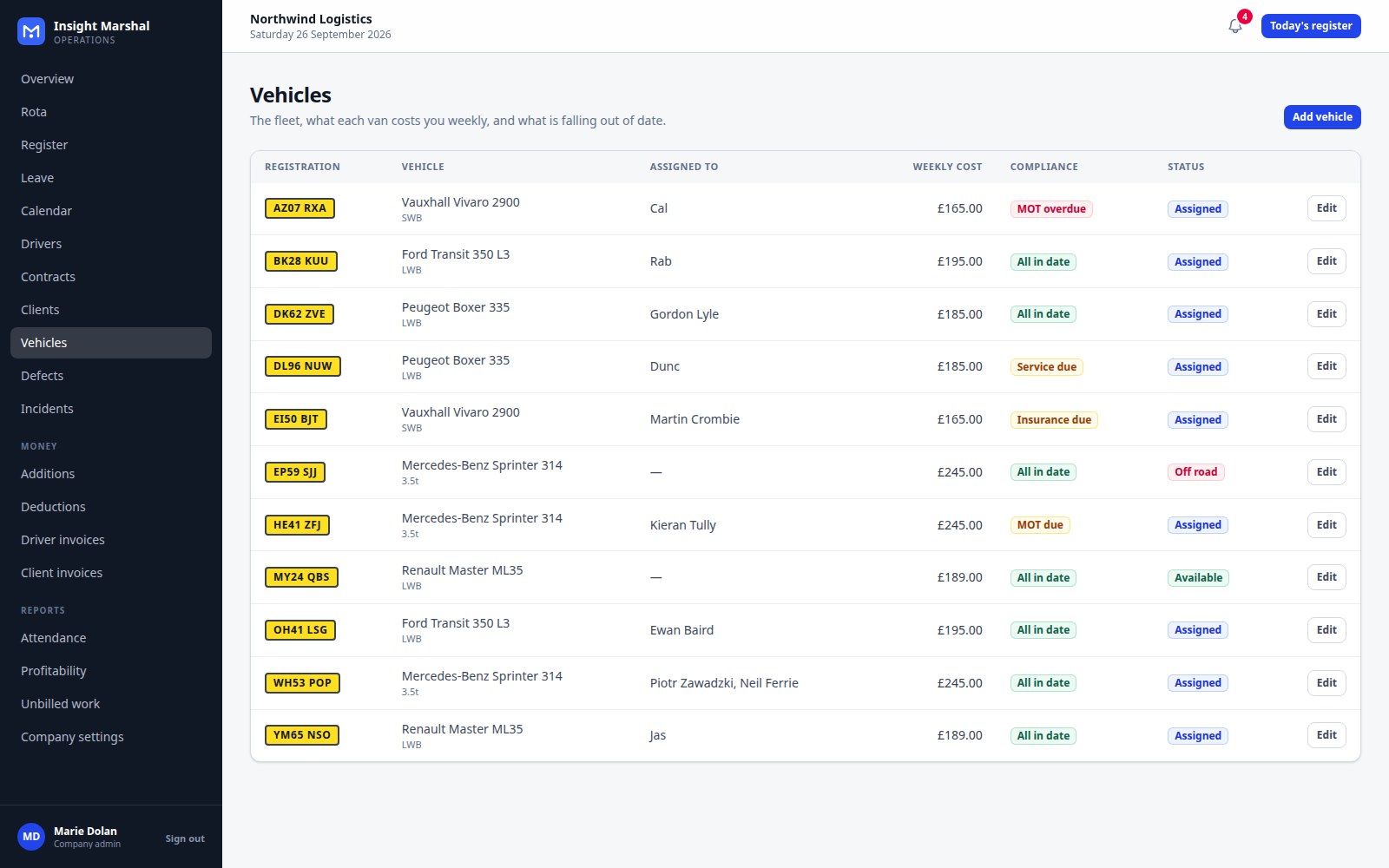The width and height of the screenshot is (1389, 868).
Task: Open Profitability report
Action: pyautogui.click(x=111, y=671)
